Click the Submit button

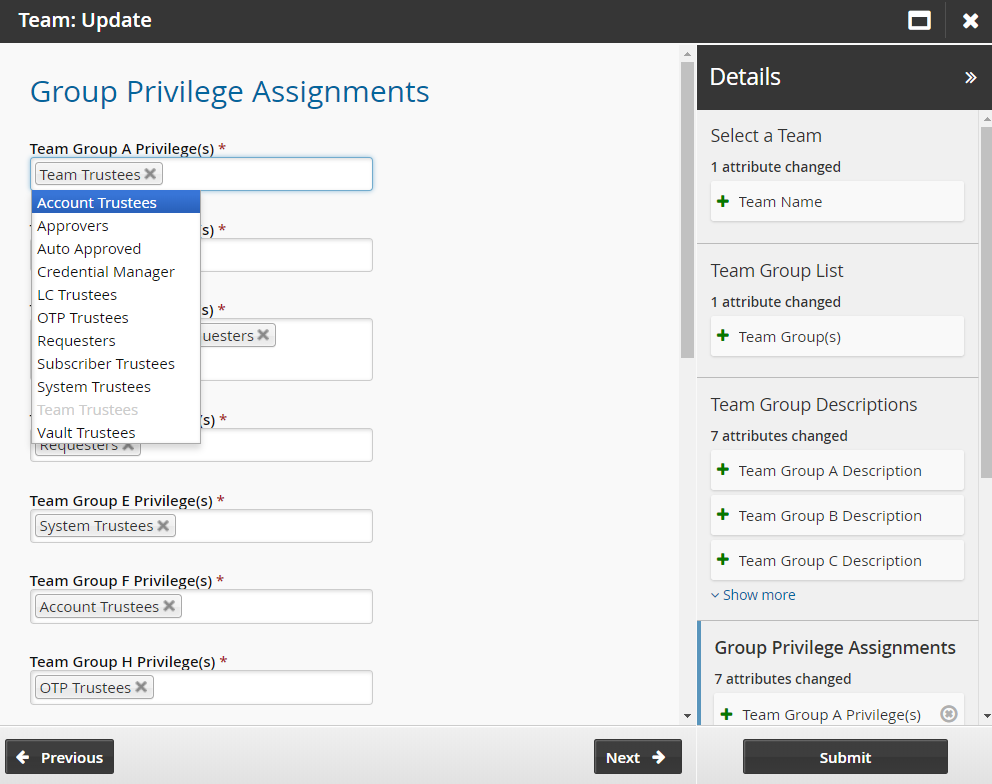845,757
